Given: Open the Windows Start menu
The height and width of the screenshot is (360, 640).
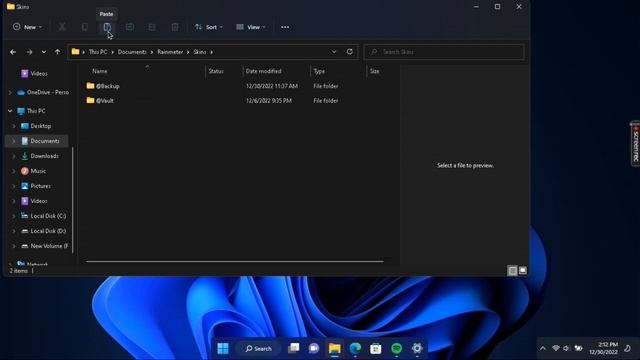Looking at the screenshot, I should pyautogui.click(x=223, y=349).
